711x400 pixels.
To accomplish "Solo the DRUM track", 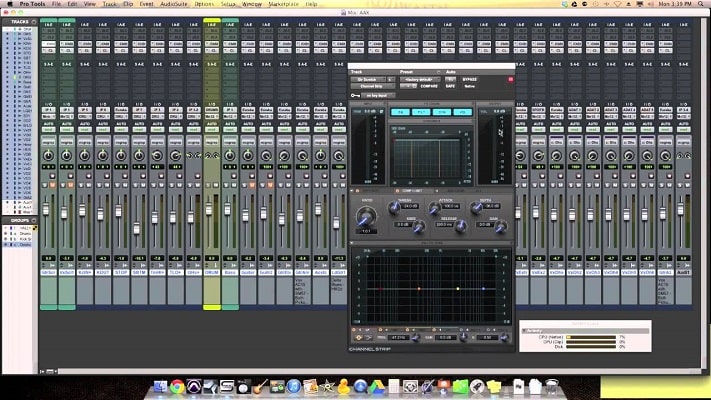I will [x=208, y=185].
